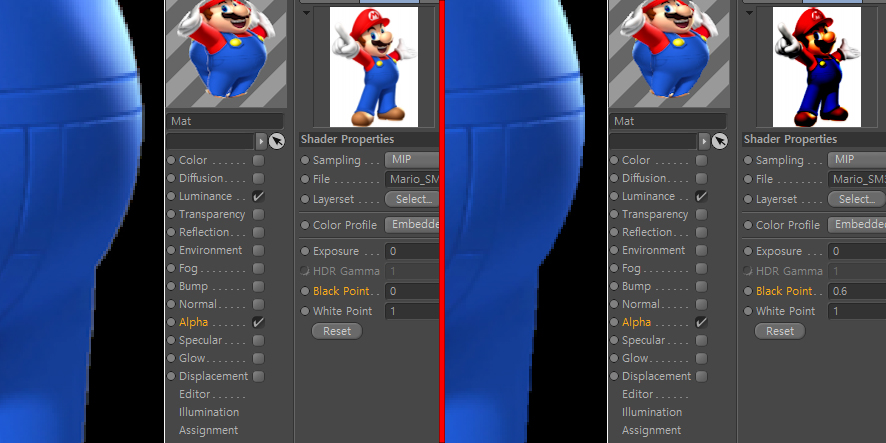Open the Sampling MIP dropdown in the Black Point 0 panel
This screenshot has width=886, height=443.
tap(412, 160)
